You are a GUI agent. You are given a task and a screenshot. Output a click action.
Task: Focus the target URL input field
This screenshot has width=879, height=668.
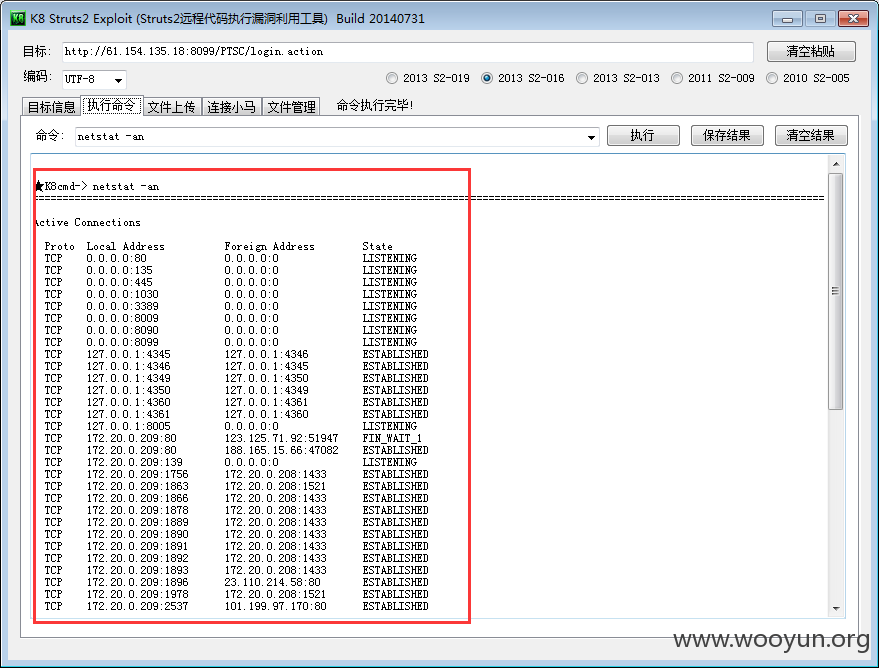[x=408, y=52]
